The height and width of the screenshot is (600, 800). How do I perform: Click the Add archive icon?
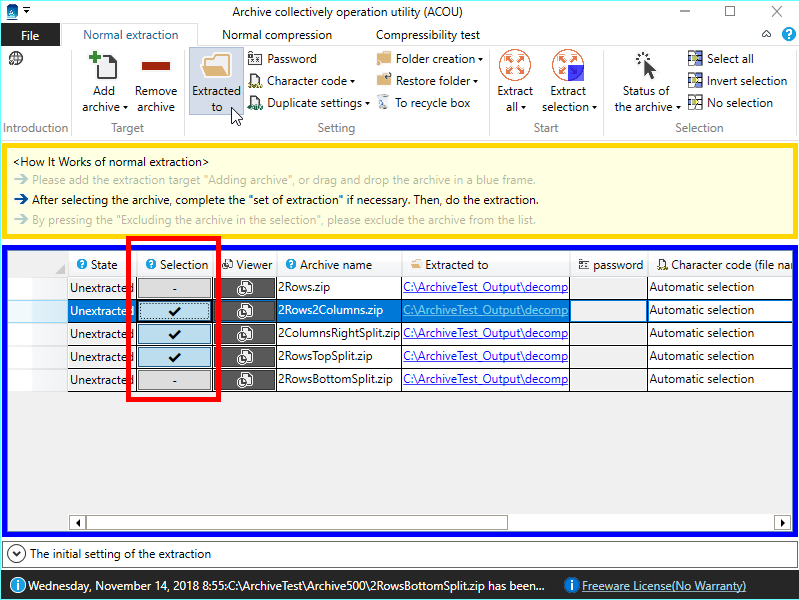(104, 68)
